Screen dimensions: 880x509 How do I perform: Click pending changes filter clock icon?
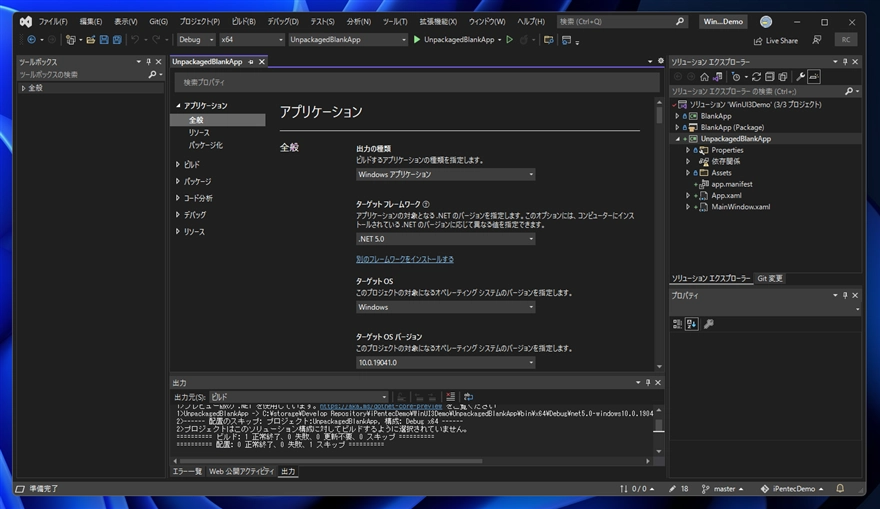736,77
